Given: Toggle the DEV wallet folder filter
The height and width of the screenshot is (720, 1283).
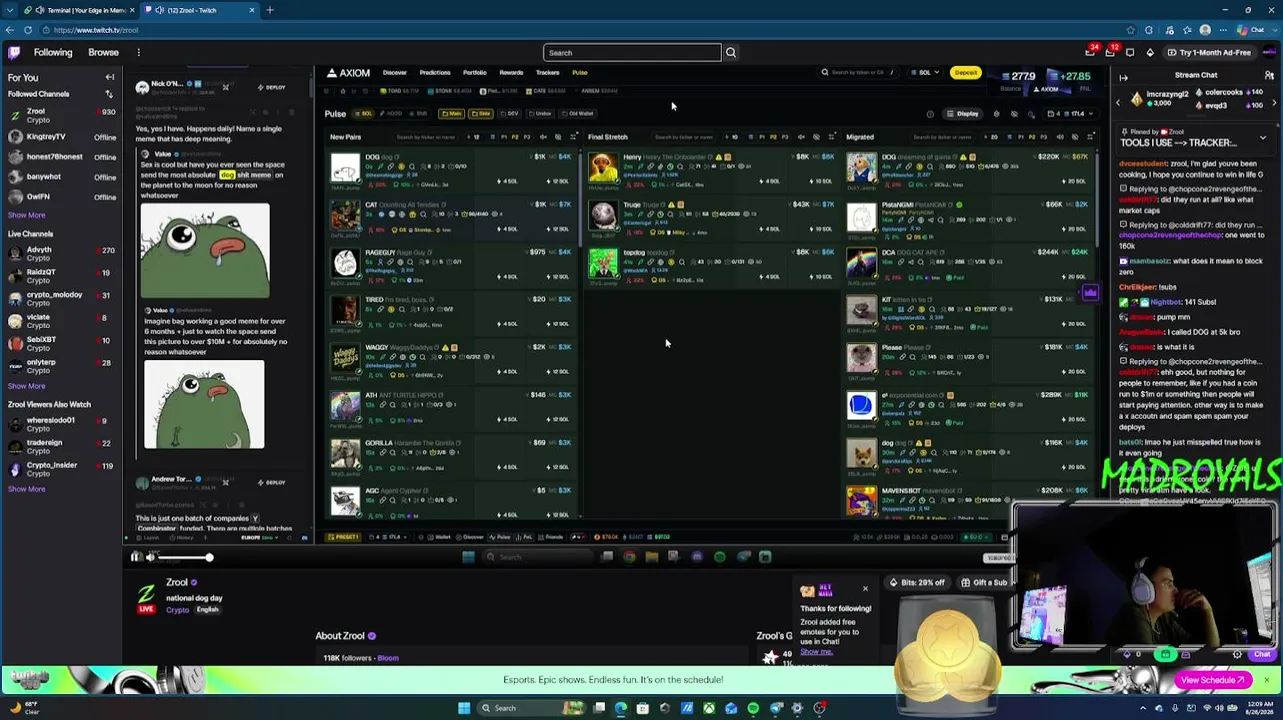Looking at the screenshot, I should click(x=510, y=114).
